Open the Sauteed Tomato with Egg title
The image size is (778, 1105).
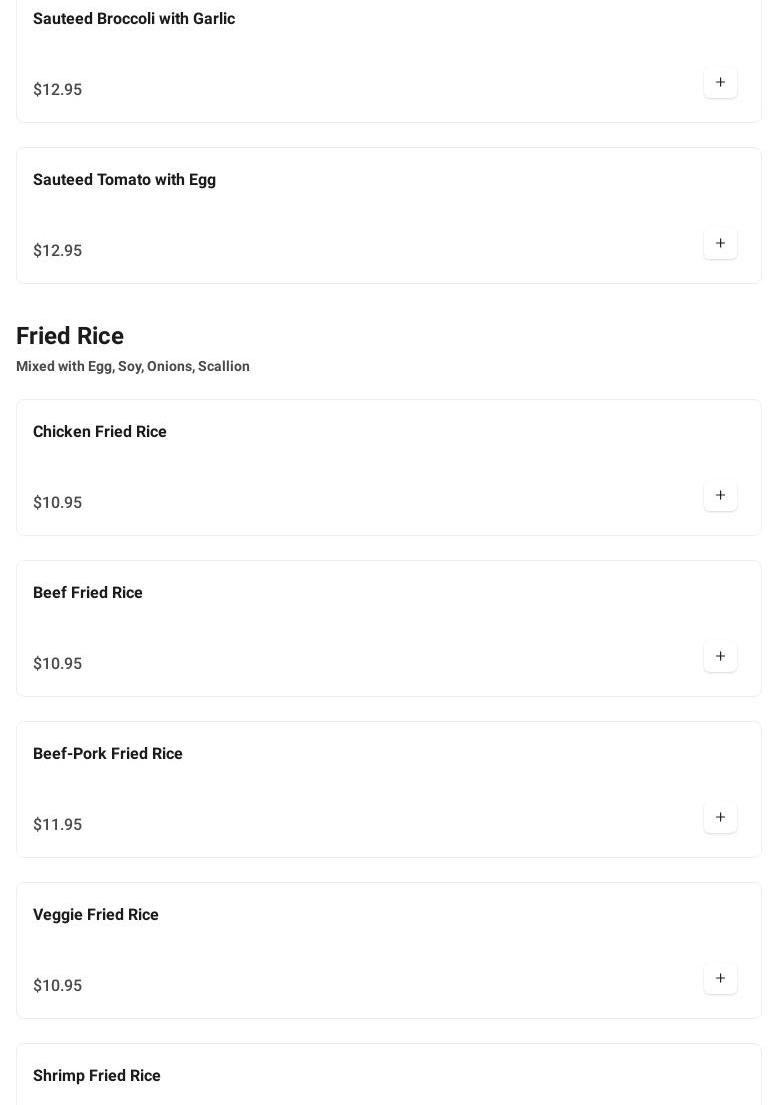click(124, 180)
